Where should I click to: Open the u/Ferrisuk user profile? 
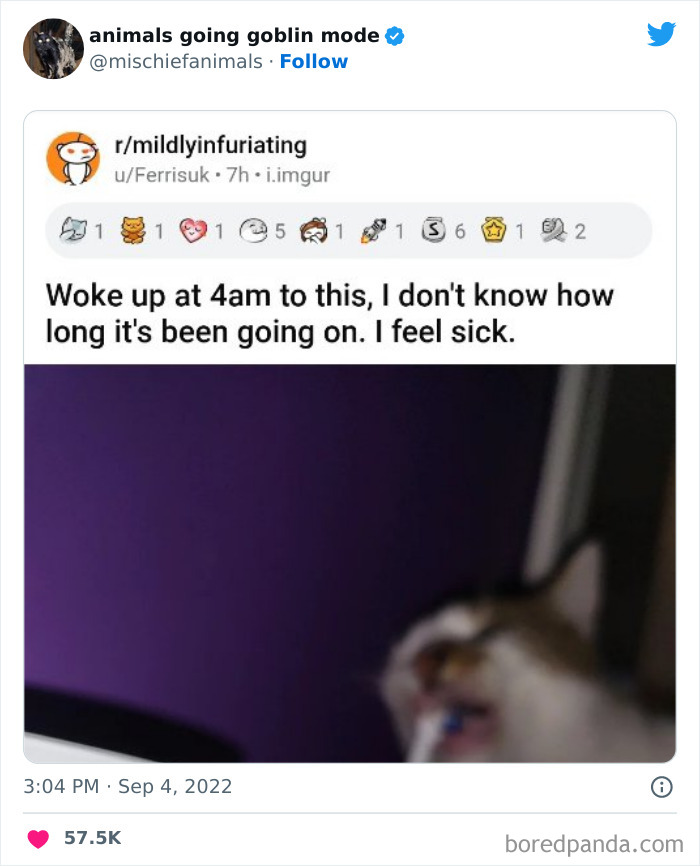click(x=161, y=175)
